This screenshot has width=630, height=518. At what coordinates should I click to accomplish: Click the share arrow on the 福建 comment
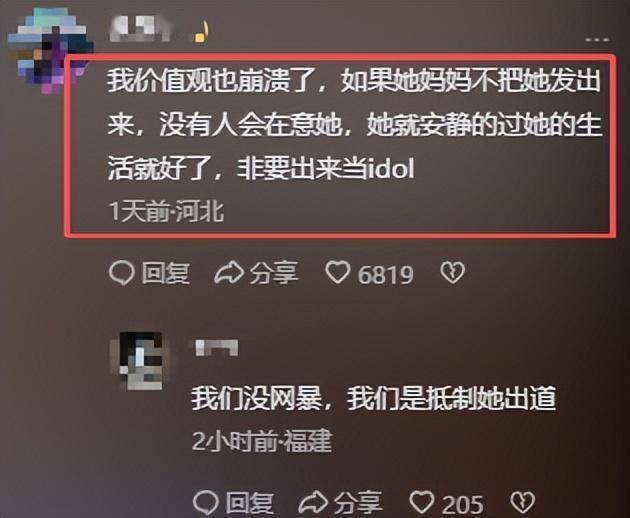point(314,502)
